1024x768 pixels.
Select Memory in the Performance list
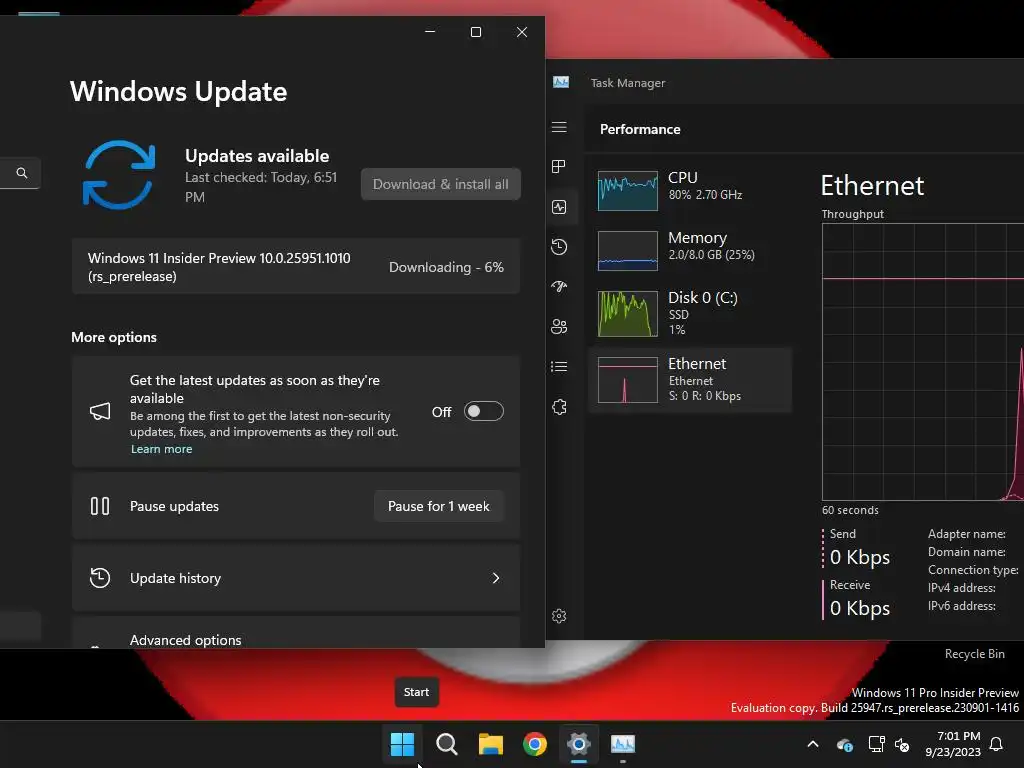(690, 251)
